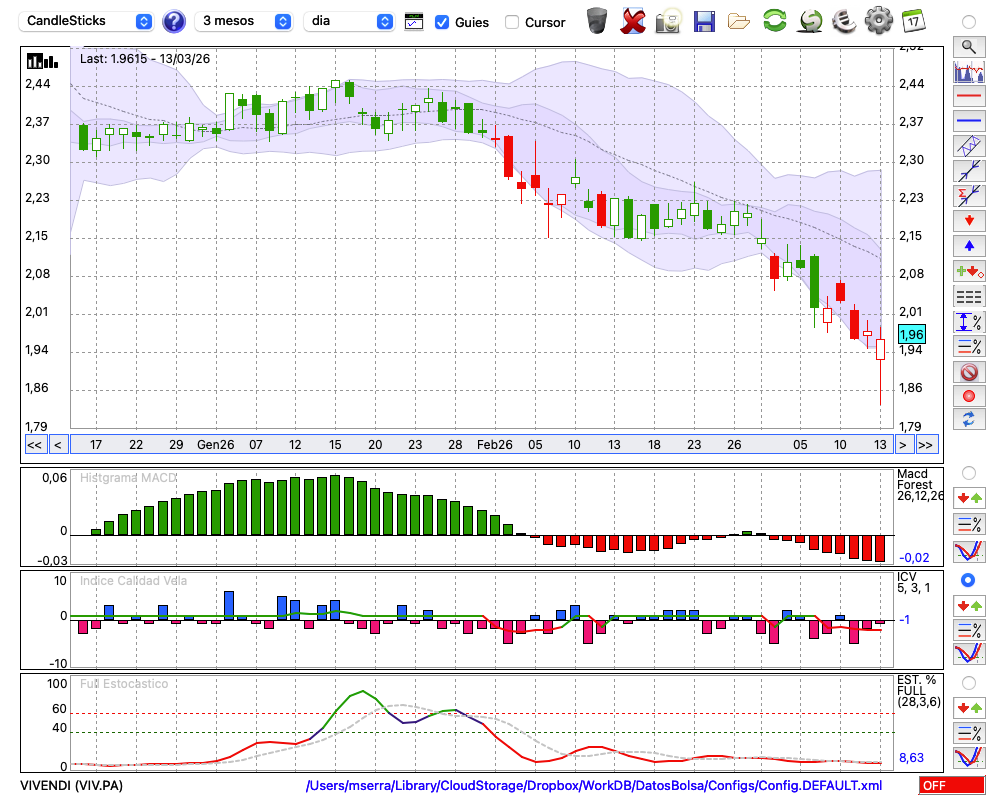Enable the Cursor checkbox
1000x800 pixels.
click(x=512, y=22)
